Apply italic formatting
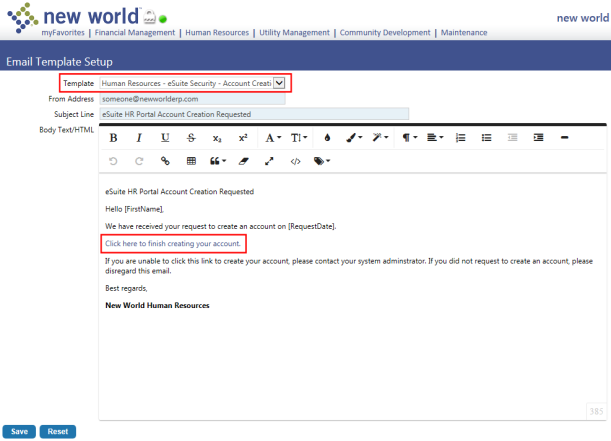The height and width of the screenshot is (441, 611). pyautogui.click(x=139, y=137)
